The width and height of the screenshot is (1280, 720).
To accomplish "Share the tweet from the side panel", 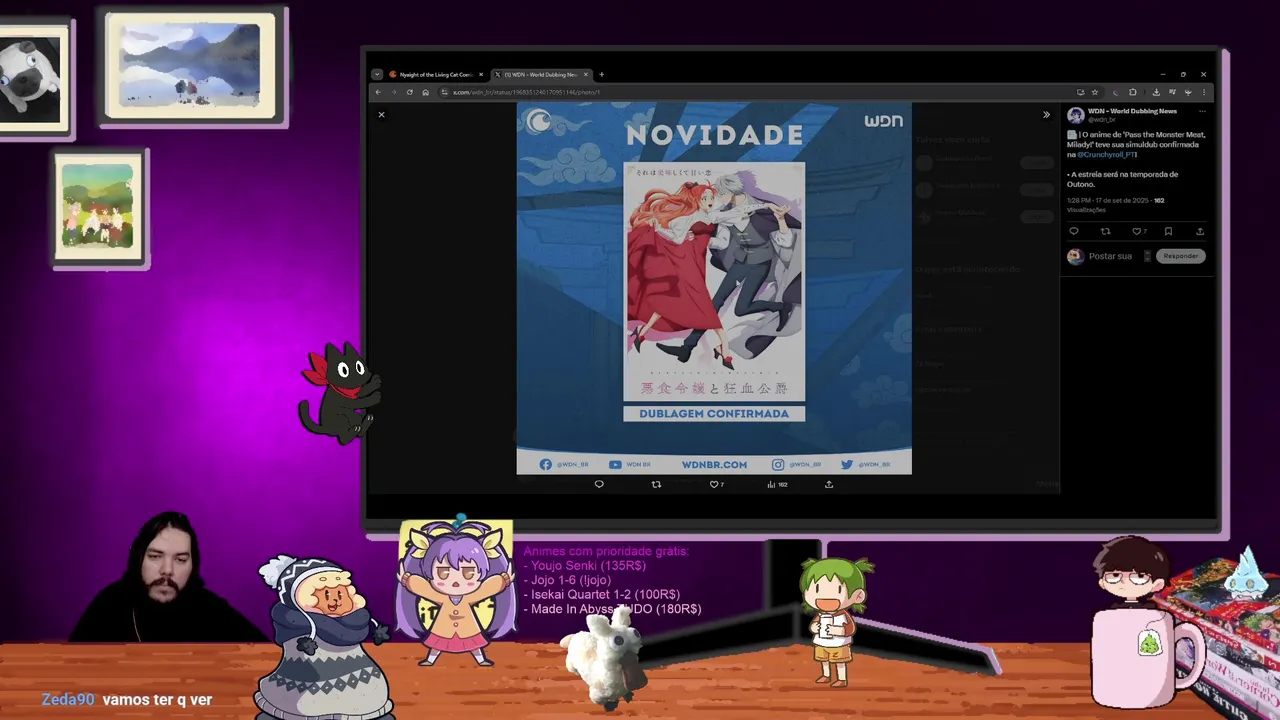I will click(x=1200, y=231).
